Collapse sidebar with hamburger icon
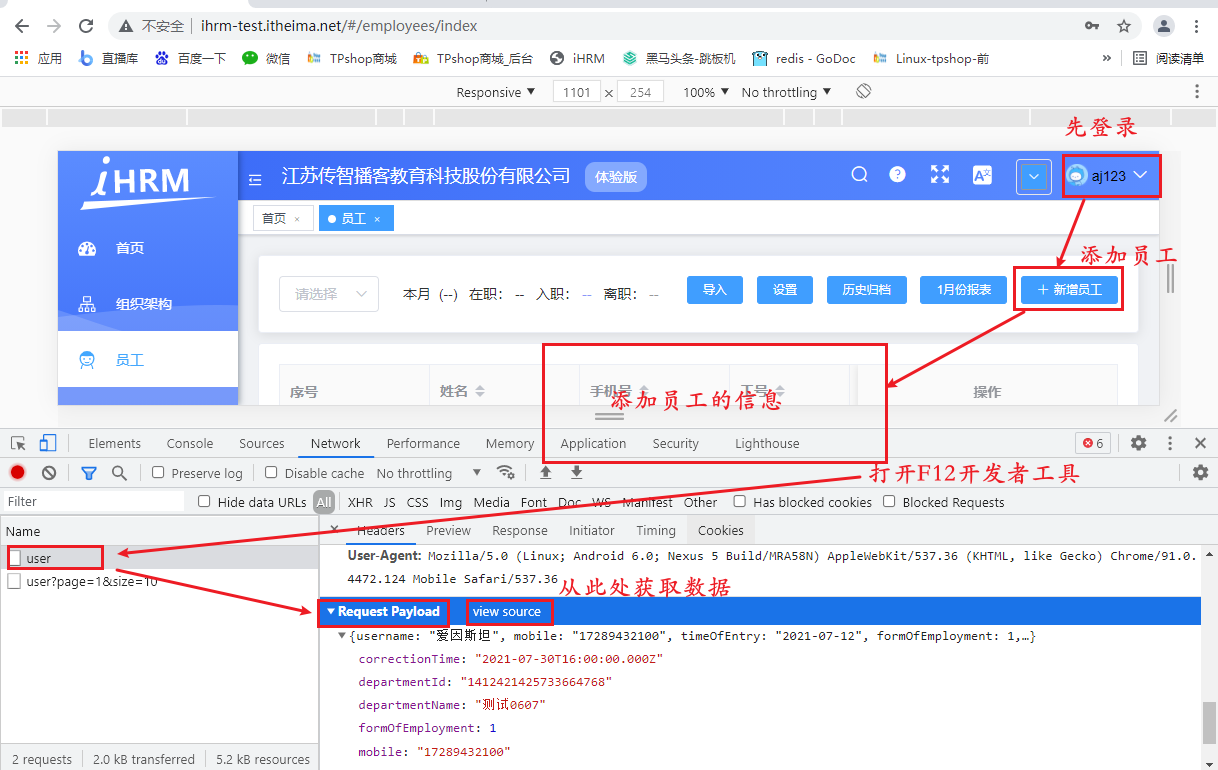 click(255, 179)
